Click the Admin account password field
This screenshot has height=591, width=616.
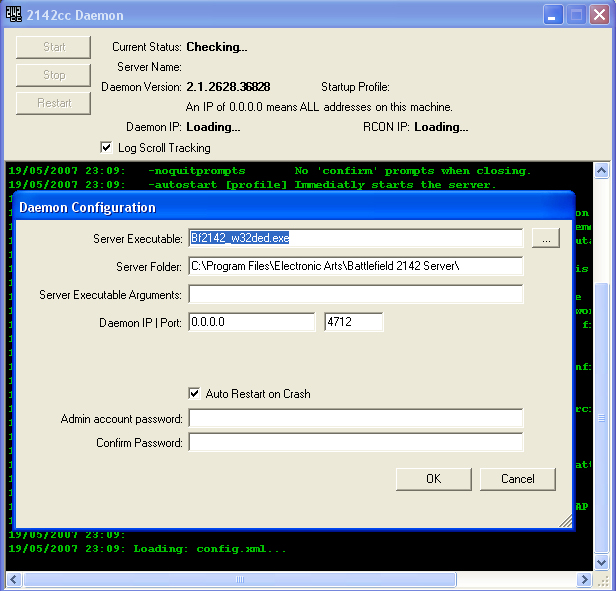tap(356, 418)
